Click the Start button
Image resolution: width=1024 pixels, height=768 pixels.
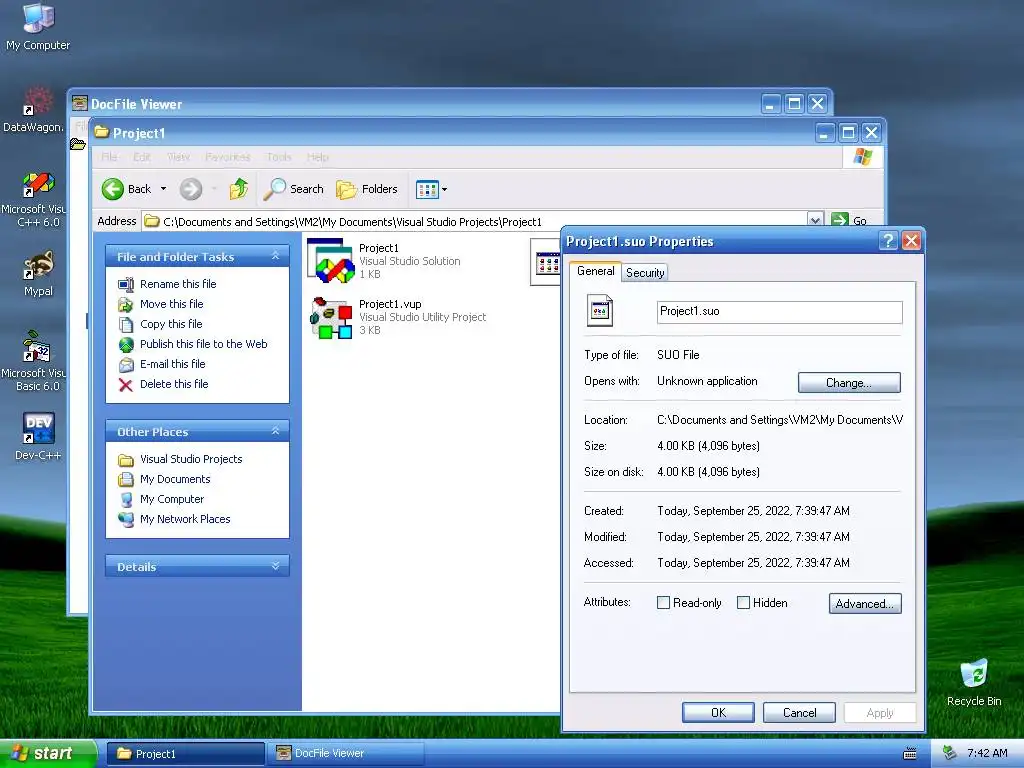47,753
